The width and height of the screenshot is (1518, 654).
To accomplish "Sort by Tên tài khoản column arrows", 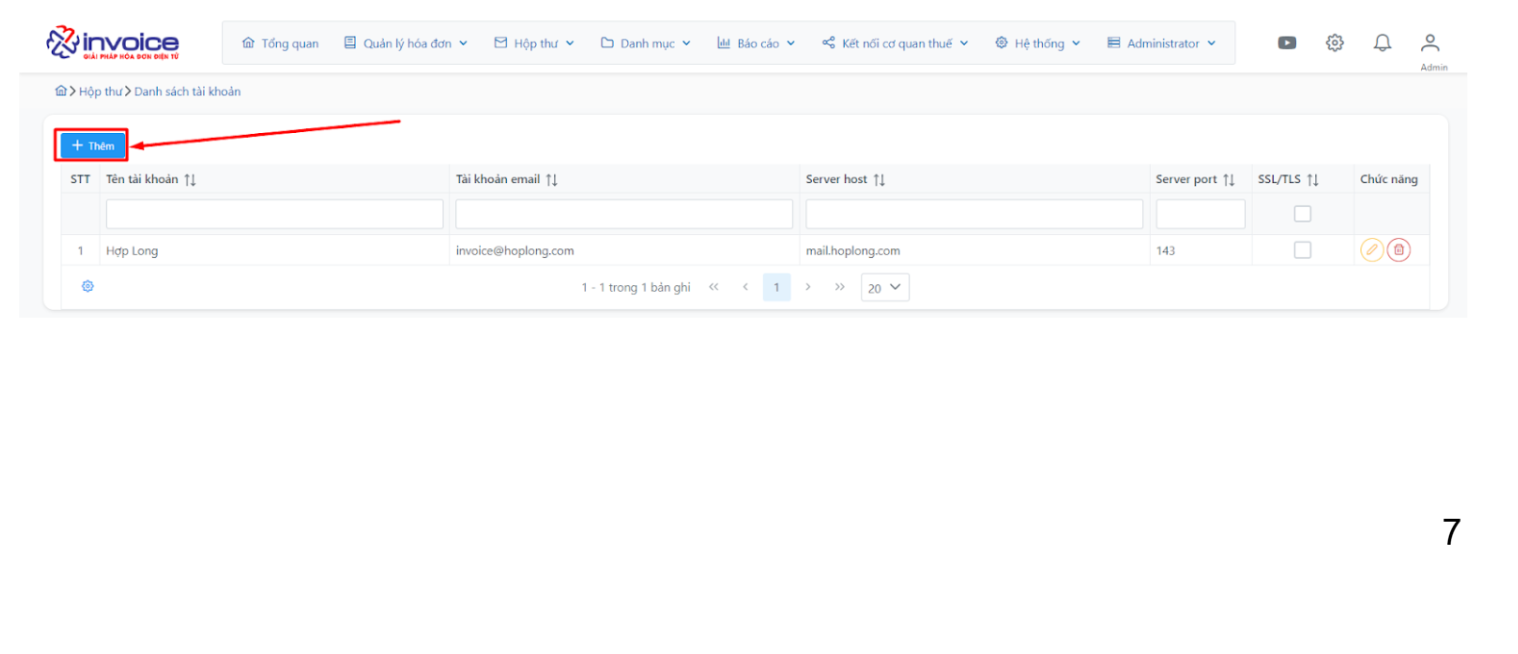I will 190,180.
